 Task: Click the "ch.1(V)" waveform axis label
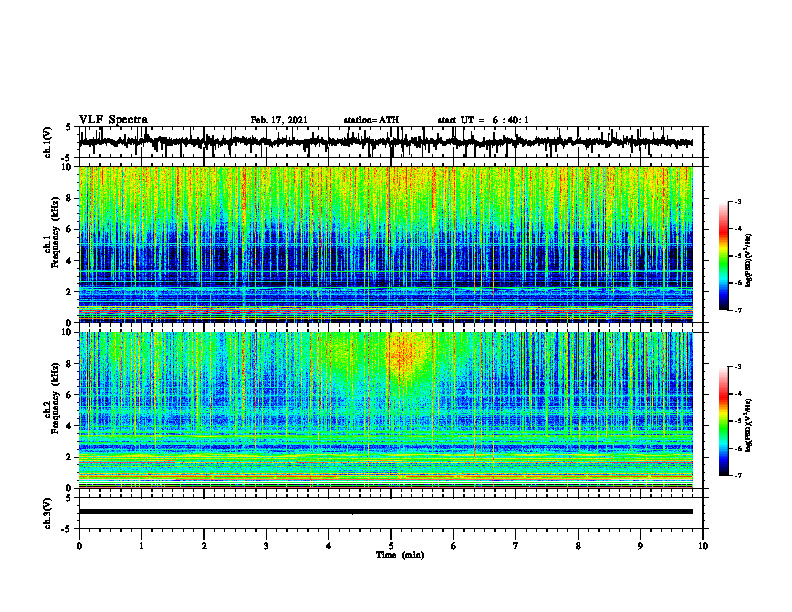pos(48,142)
